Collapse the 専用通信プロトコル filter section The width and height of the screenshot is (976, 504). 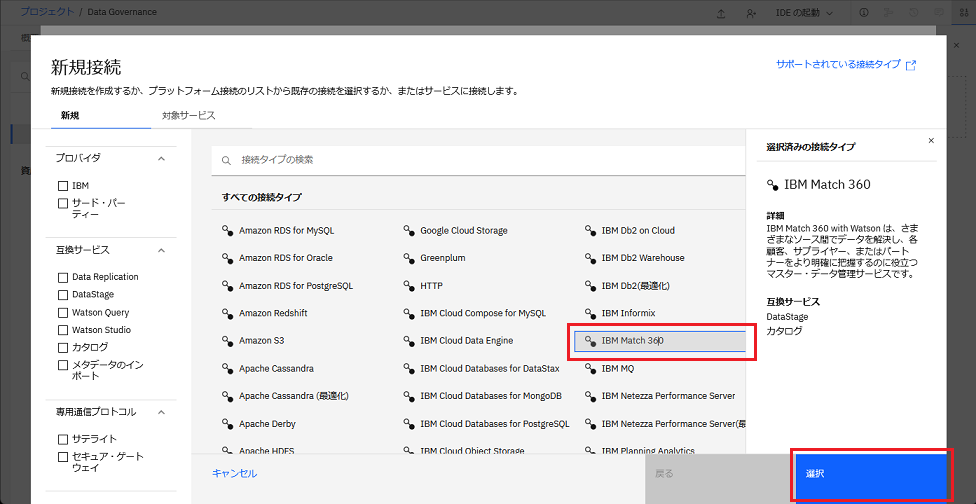click(x=161, y=412)
